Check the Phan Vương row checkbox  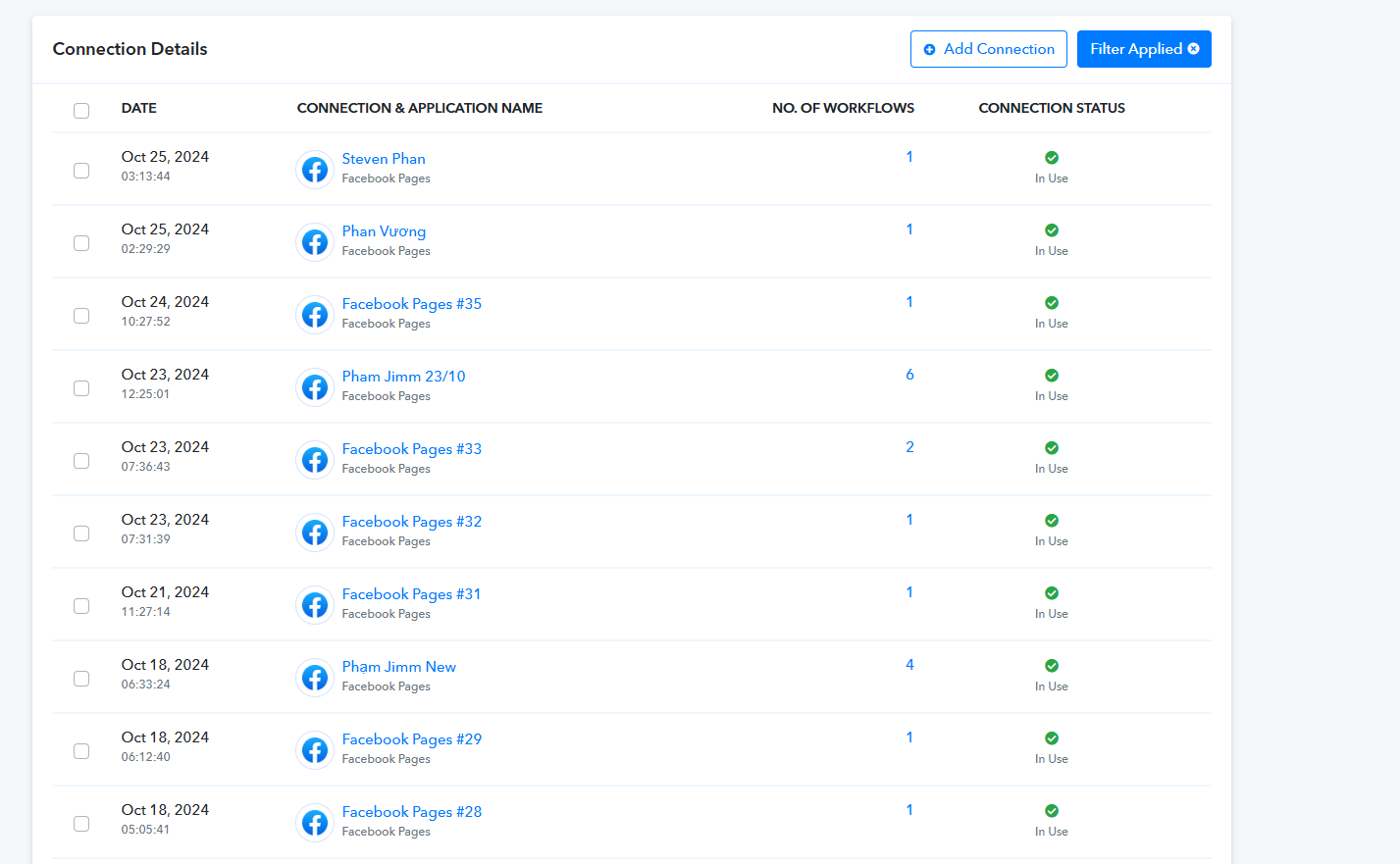tap(81, 243)
